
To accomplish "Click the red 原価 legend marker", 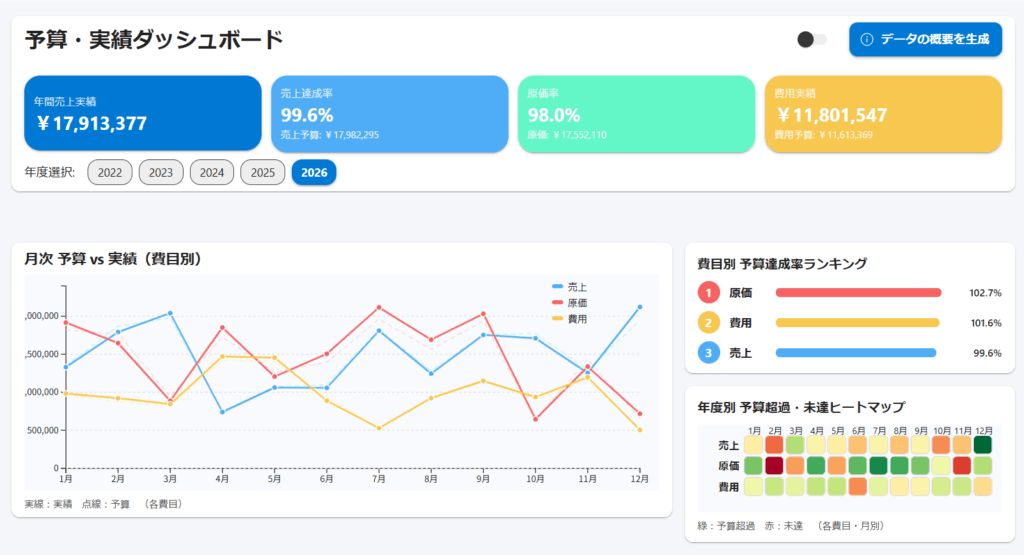I will [558, 303].
